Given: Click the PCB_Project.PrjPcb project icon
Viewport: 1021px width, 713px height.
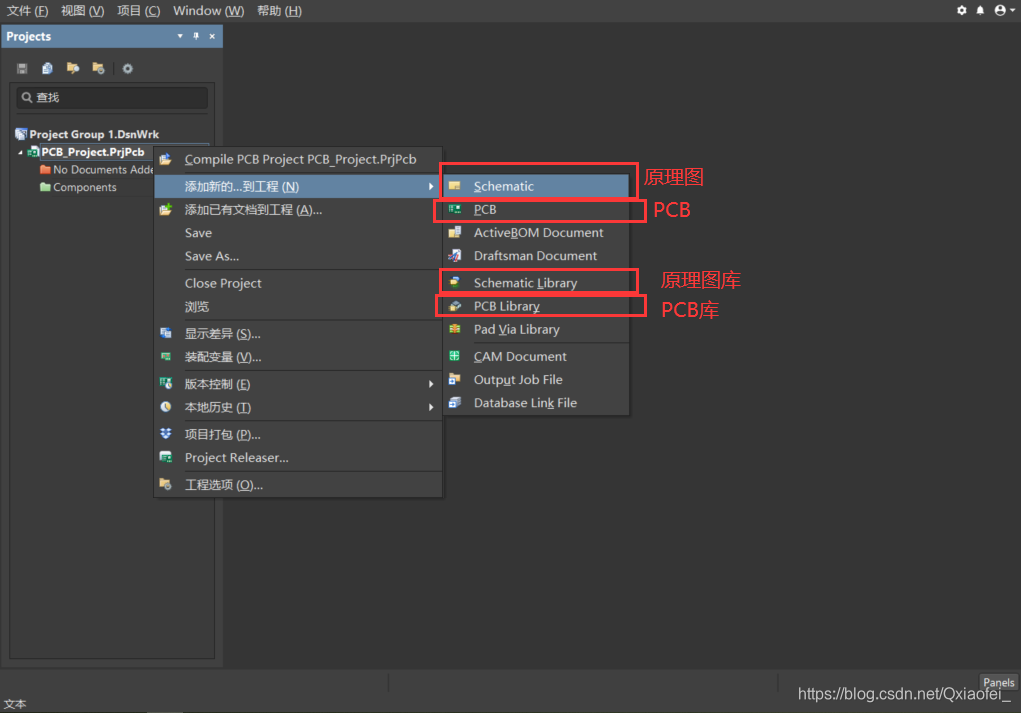Looking at the screenshot, I should tap(34, 152).
